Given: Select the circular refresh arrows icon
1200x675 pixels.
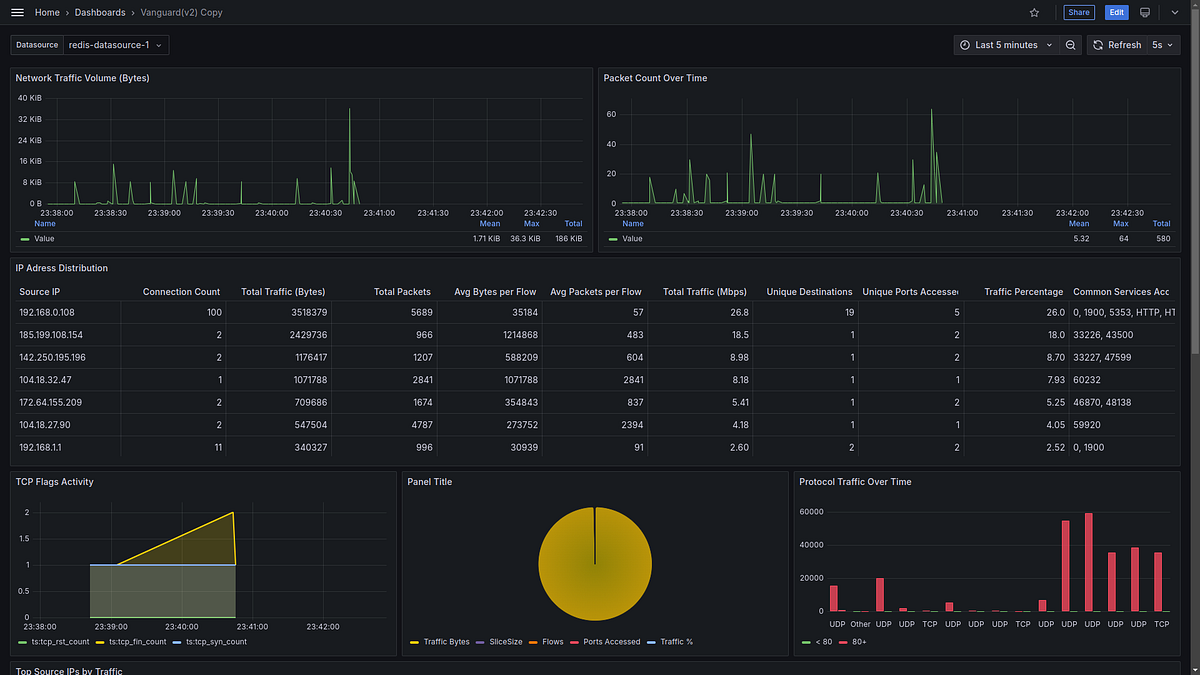Looking at the screenshot, I should click(1096, 44).
